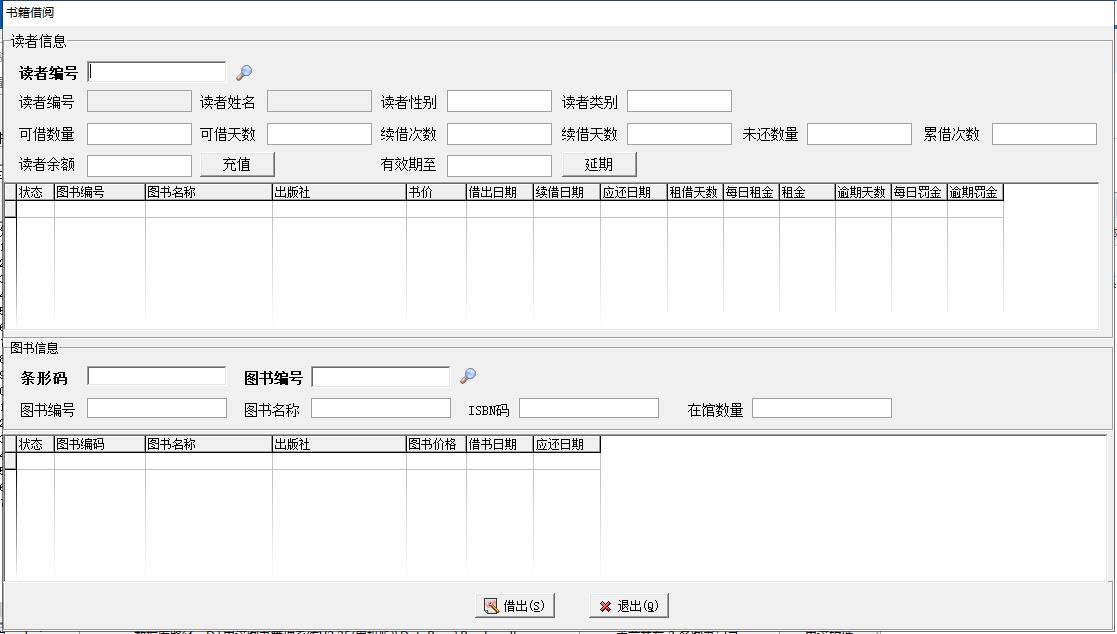Click the 每日租金 column header

pos(751,192)
